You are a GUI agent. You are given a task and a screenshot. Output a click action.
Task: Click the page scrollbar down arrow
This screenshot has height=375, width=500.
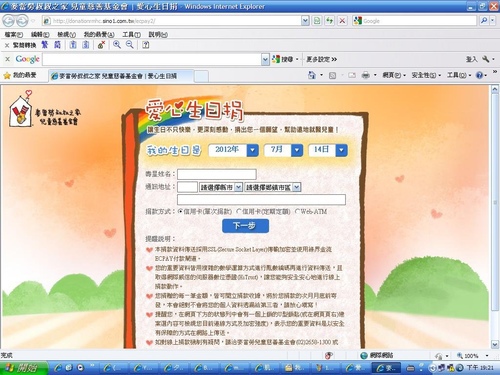495,344
